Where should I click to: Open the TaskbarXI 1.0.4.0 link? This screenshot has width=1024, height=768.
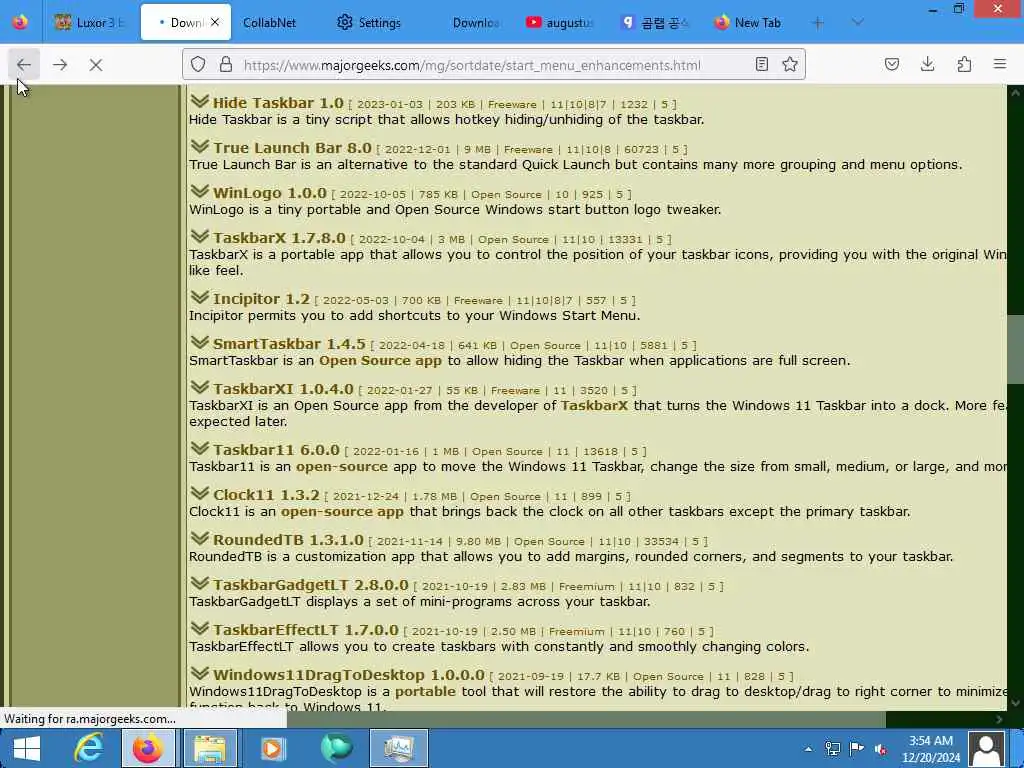(x=283, y=389)
